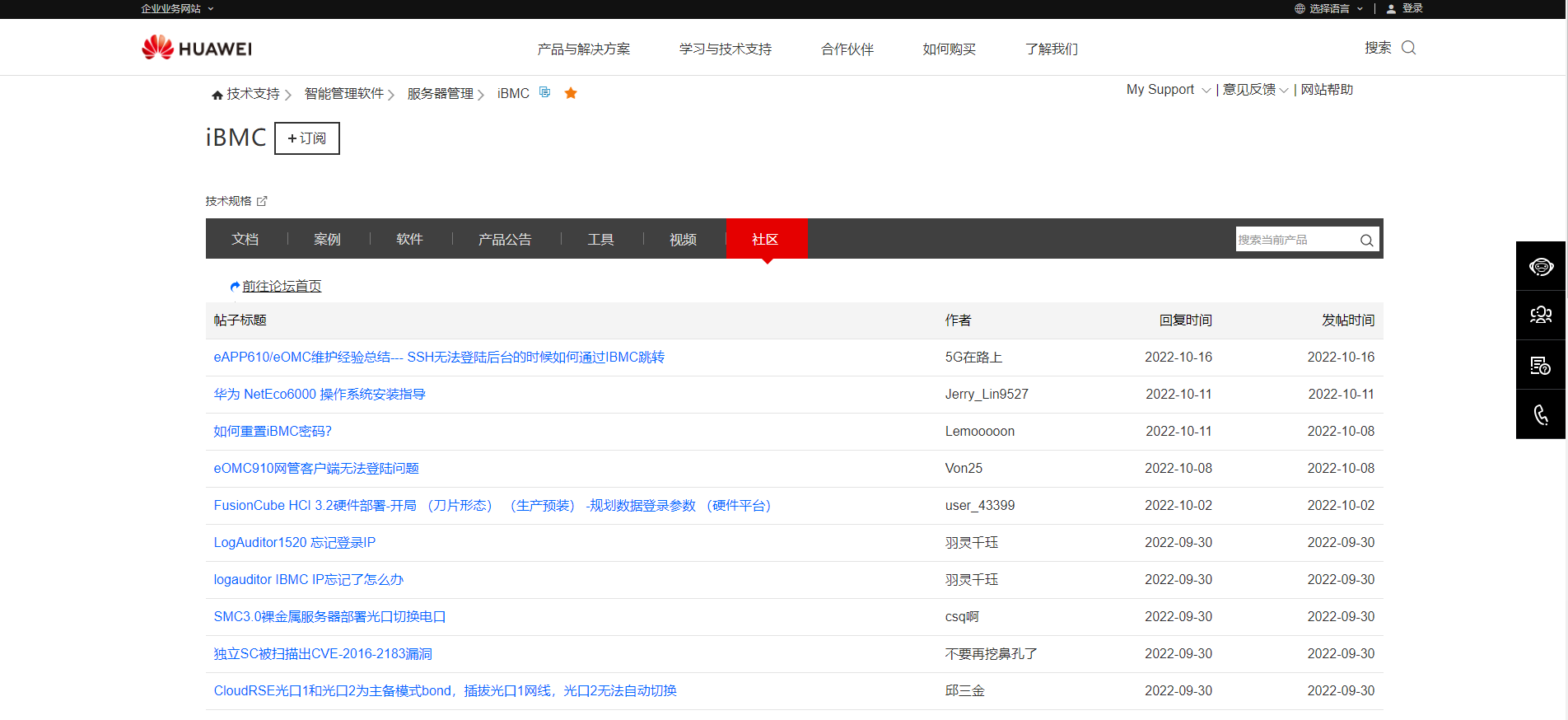Click author name 5G在路上
This screenshot has height=720, width=1568.
(973, 358)
